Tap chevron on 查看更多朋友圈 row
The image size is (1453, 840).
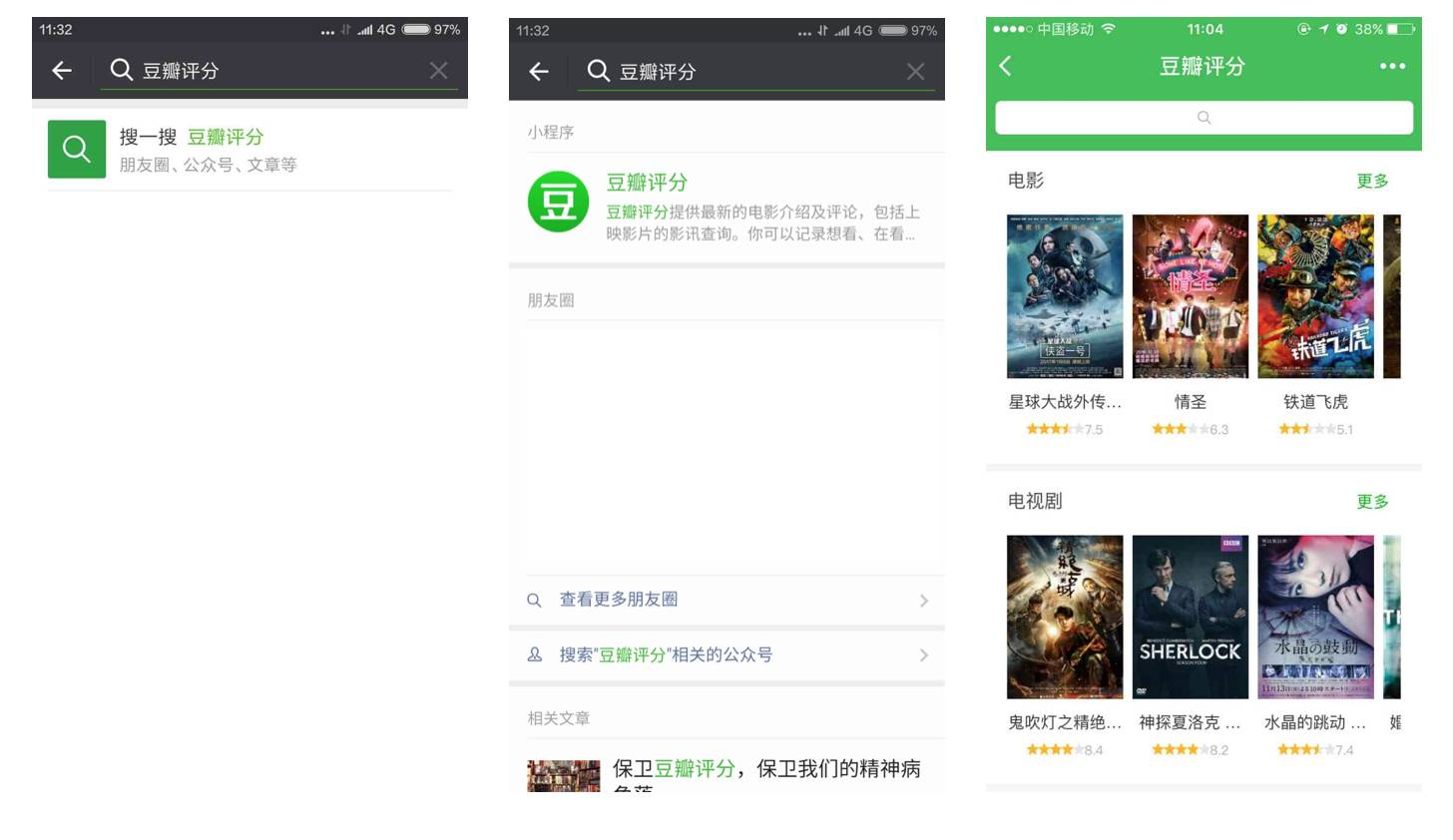click(924, 601)
